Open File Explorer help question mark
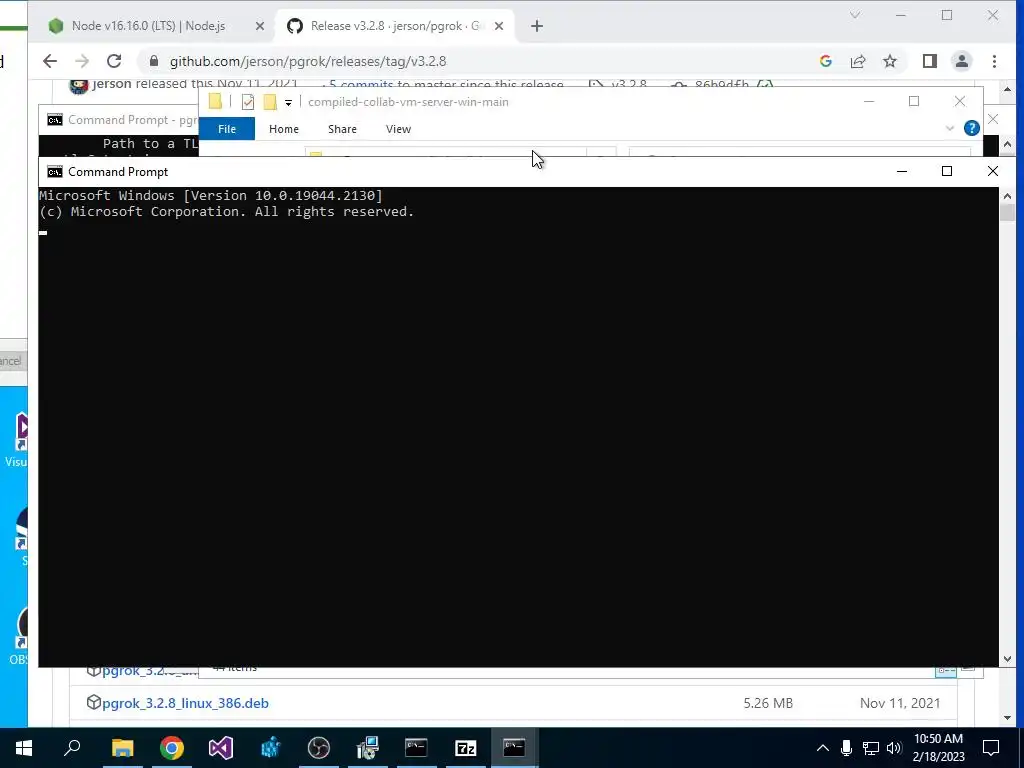The width and height of the screenshot is (1024, 768). [x=972, y=129]
